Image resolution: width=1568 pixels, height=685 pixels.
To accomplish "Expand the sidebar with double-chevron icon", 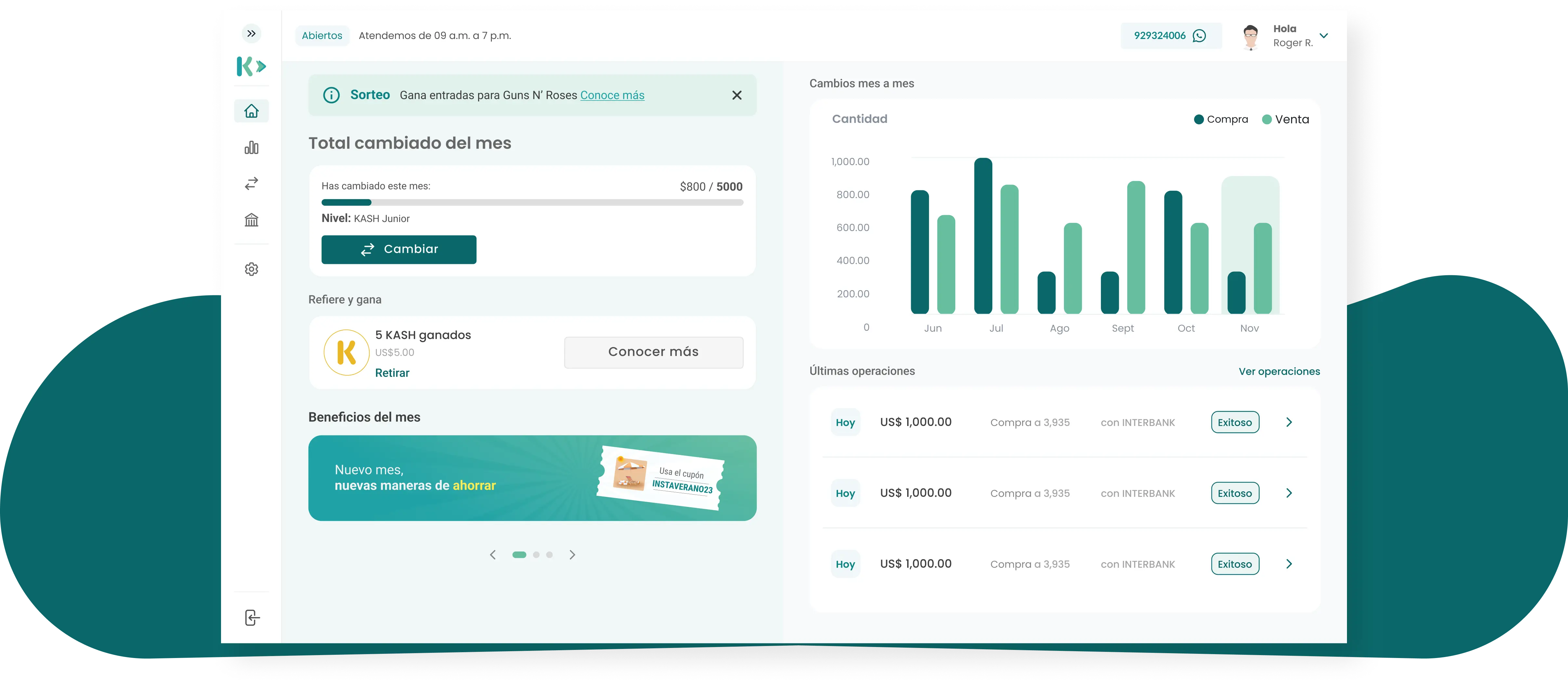I will (251, 33).
